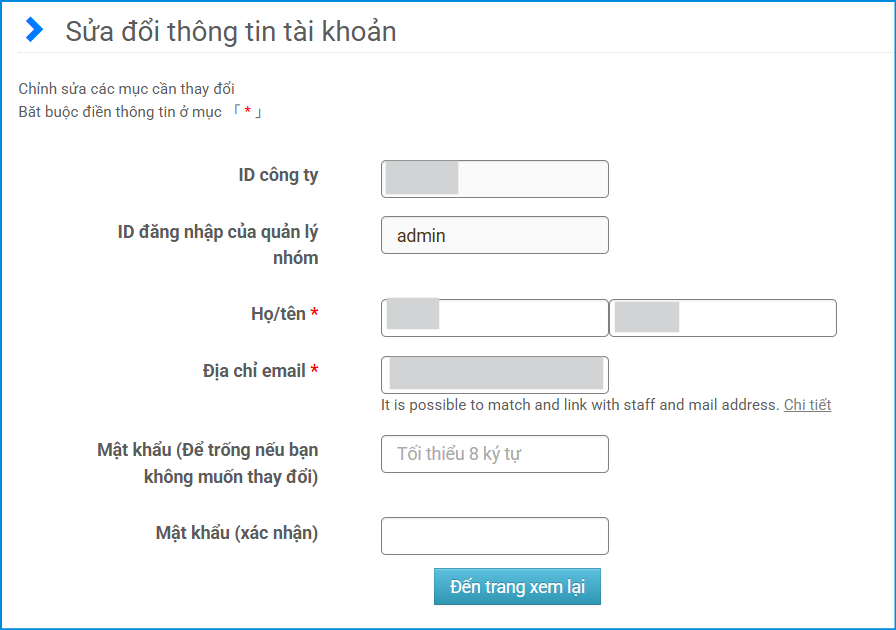Screen dimensions: 896x630
Task: Click the "ID công ty" label
Action: [278, 175]
